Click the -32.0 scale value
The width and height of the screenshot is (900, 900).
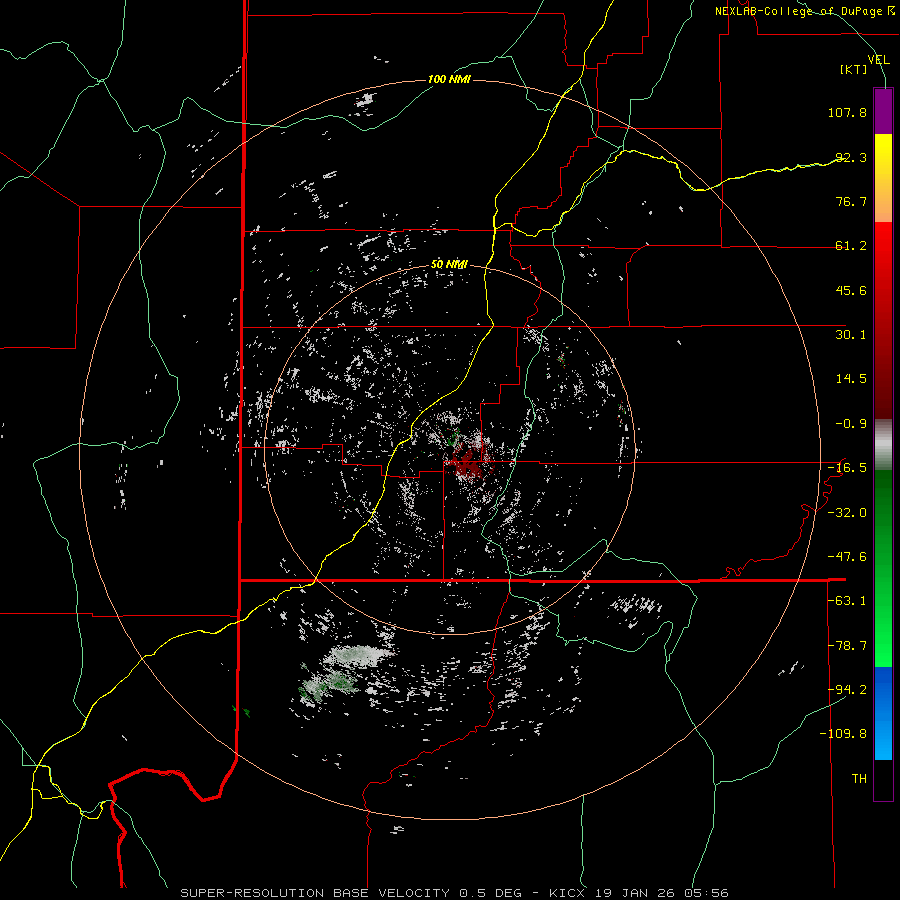(x=847, y=513)
